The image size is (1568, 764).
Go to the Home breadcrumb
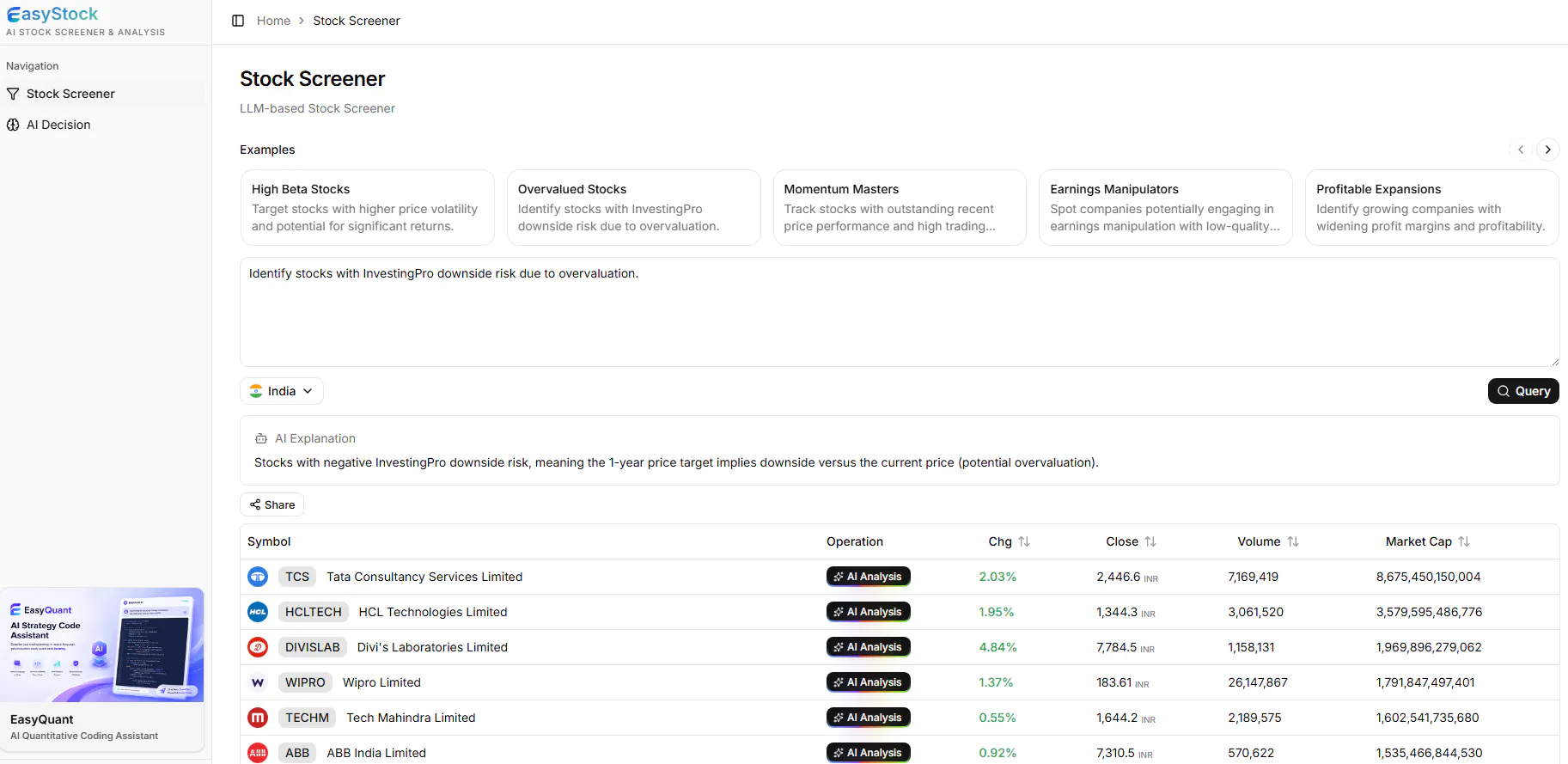pyautogui.click(x=273, y=21)
